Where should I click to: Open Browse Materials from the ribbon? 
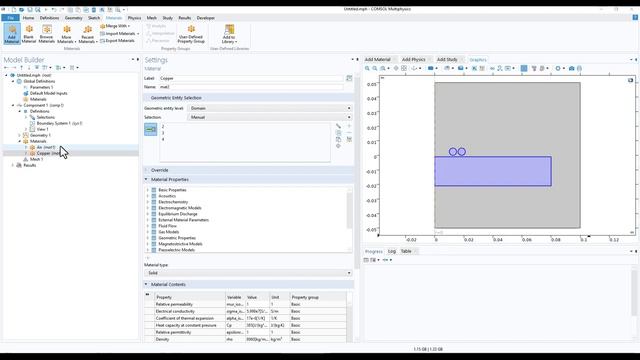click(47, 34)
